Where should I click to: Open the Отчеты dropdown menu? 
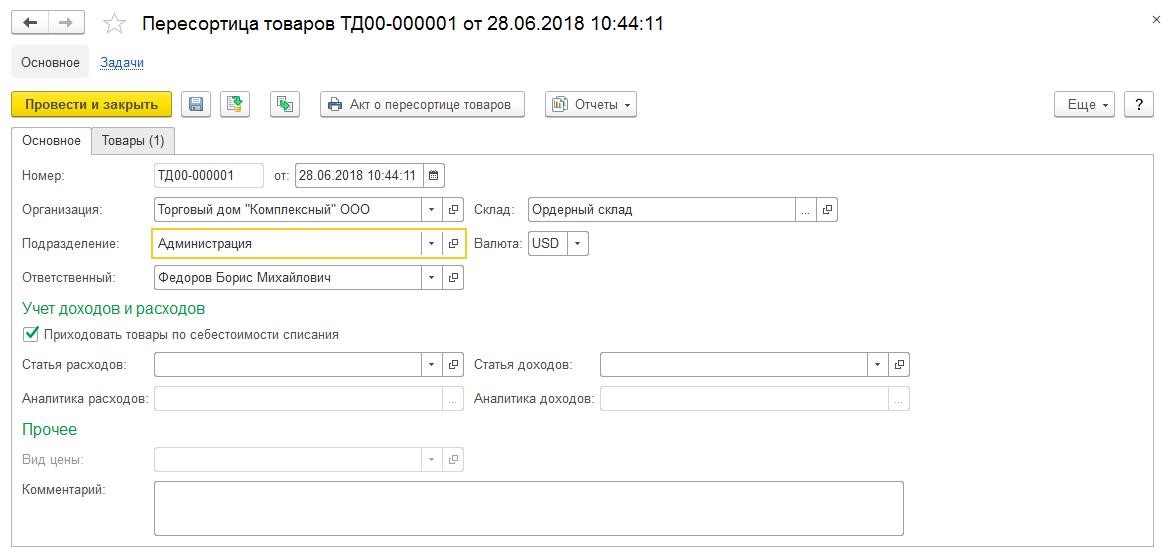pos(590,105)
